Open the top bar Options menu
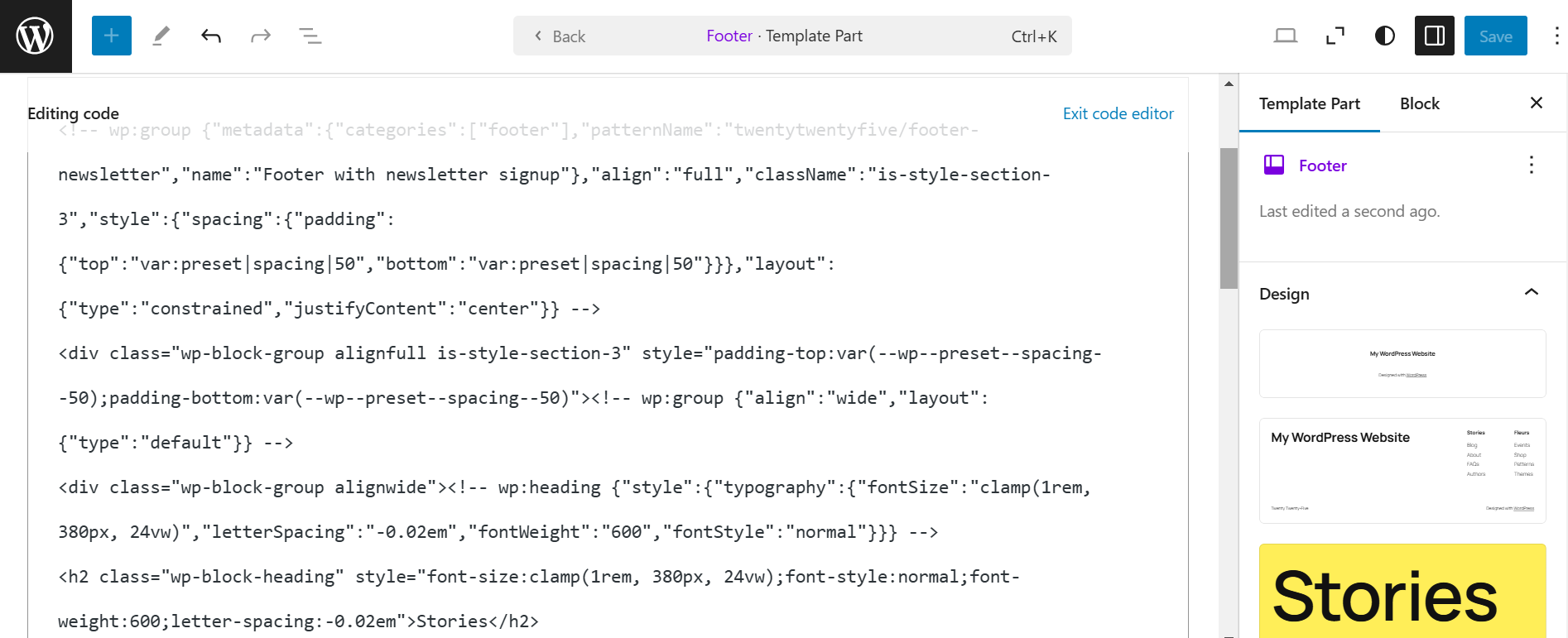1568x638 pixels. (1556, 36)
